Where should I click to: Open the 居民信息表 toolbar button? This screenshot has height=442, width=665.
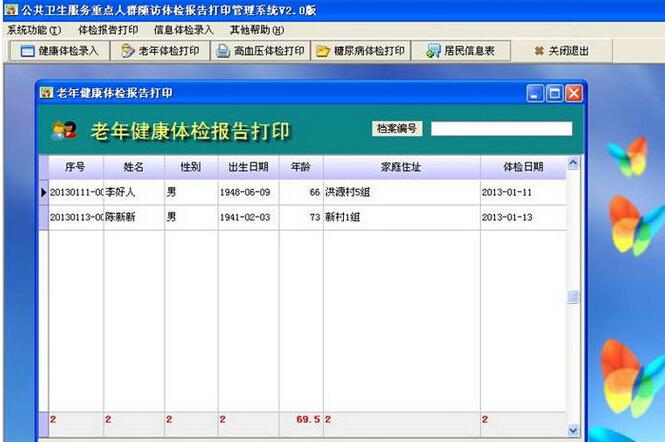461,51
